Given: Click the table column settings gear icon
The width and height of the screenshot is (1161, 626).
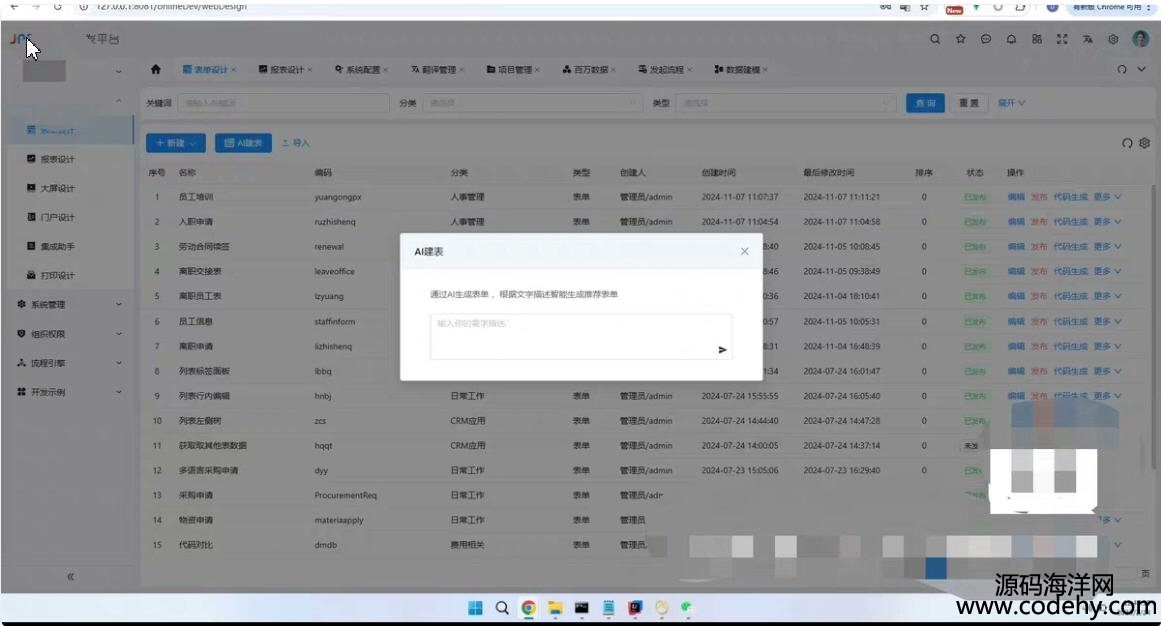Looking at the screenshot, I should point(1145,143).
